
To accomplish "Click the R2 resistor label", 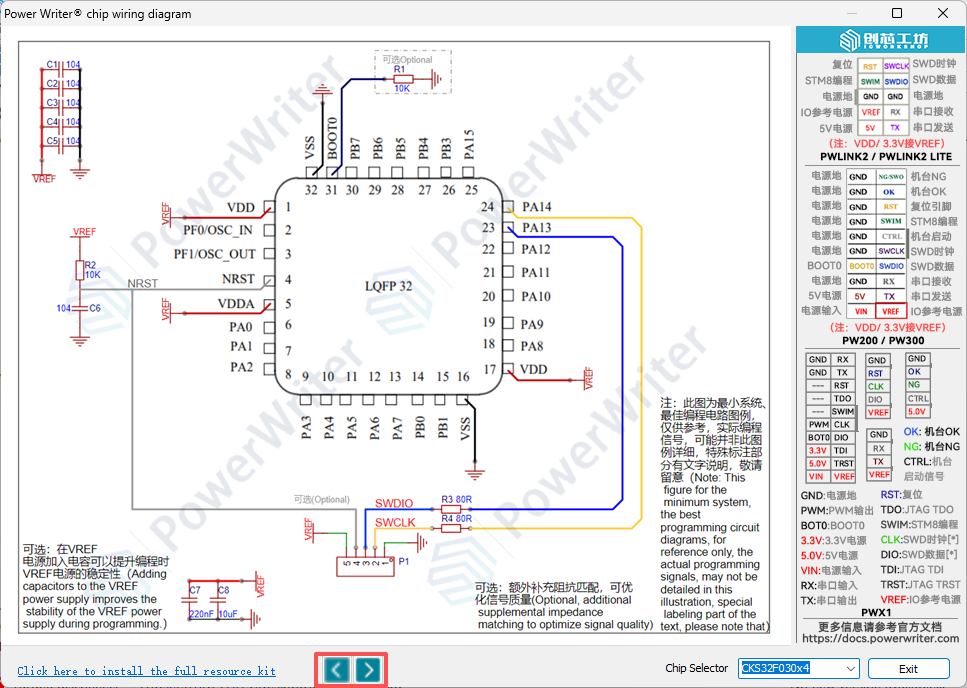I will [90, 265].
